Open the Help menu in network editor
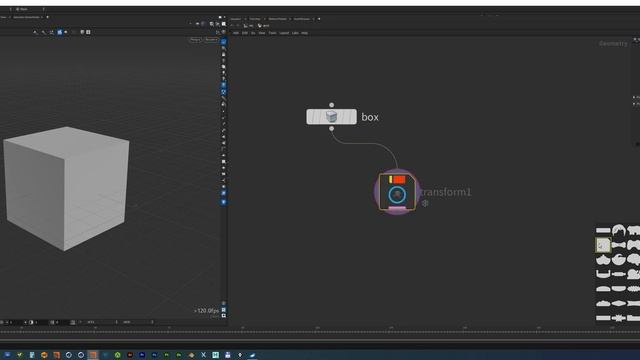This screenshot has width=640, height=360. pyautogui.click(x=304, y=33)
